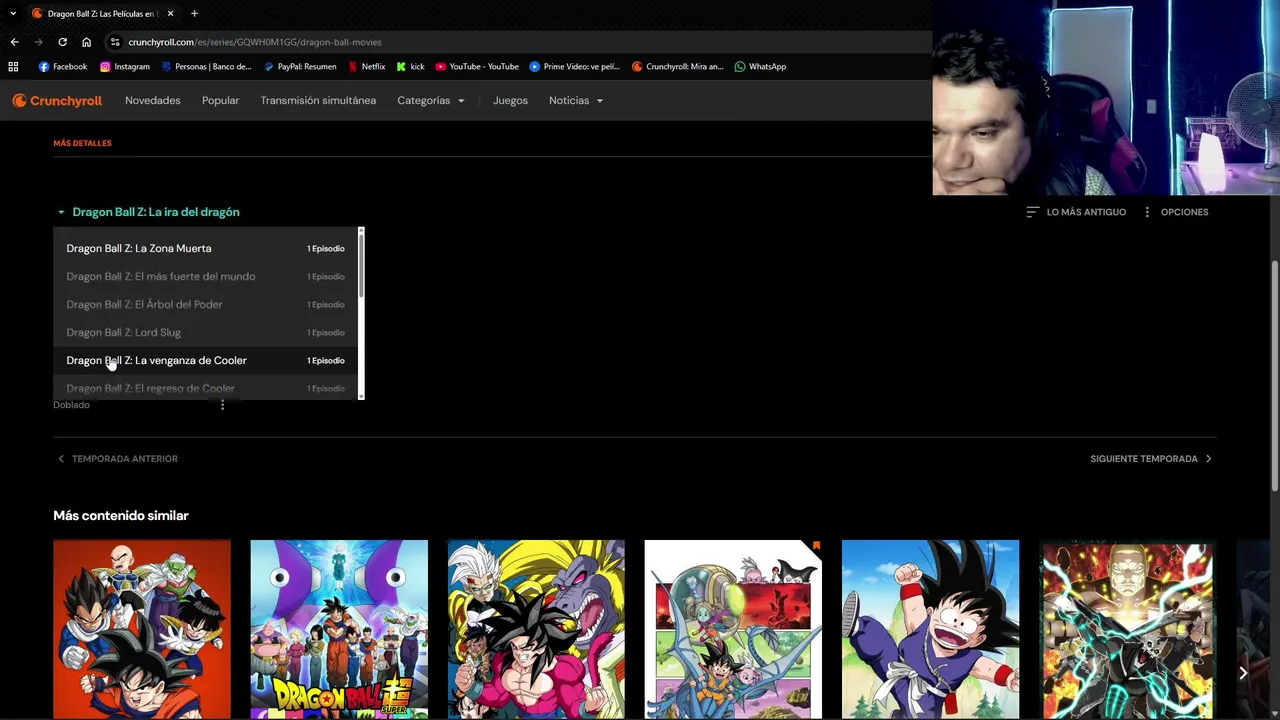Close the Dragon Ball Z browser tab
1280x720 pixels.
[x=171, y=14]
